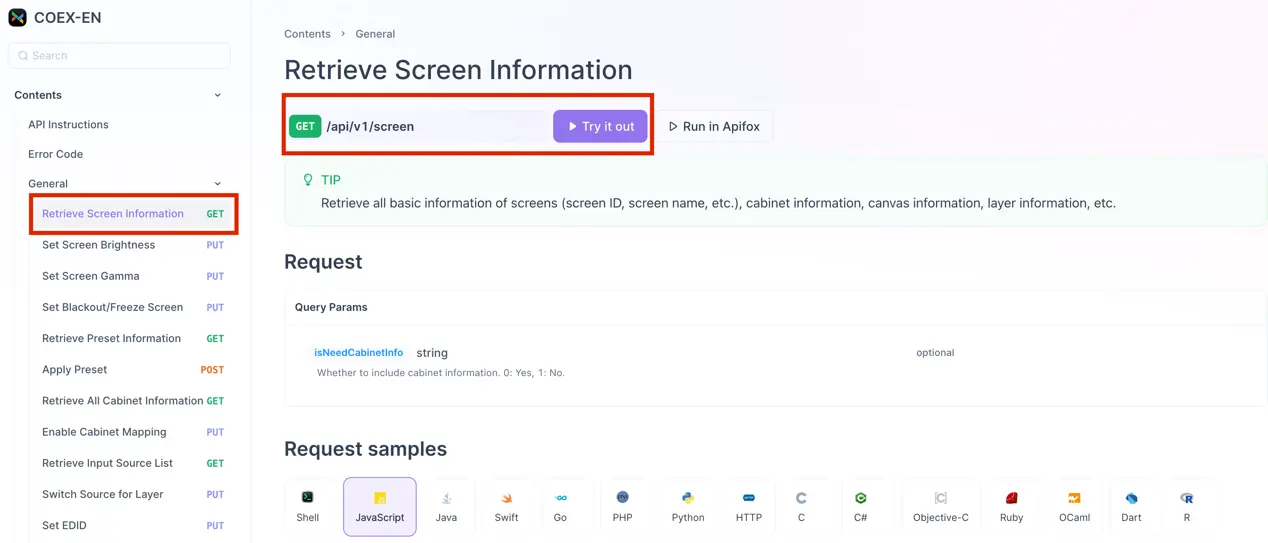
Task: Select the PHP language icon
Action: (622, 498)
